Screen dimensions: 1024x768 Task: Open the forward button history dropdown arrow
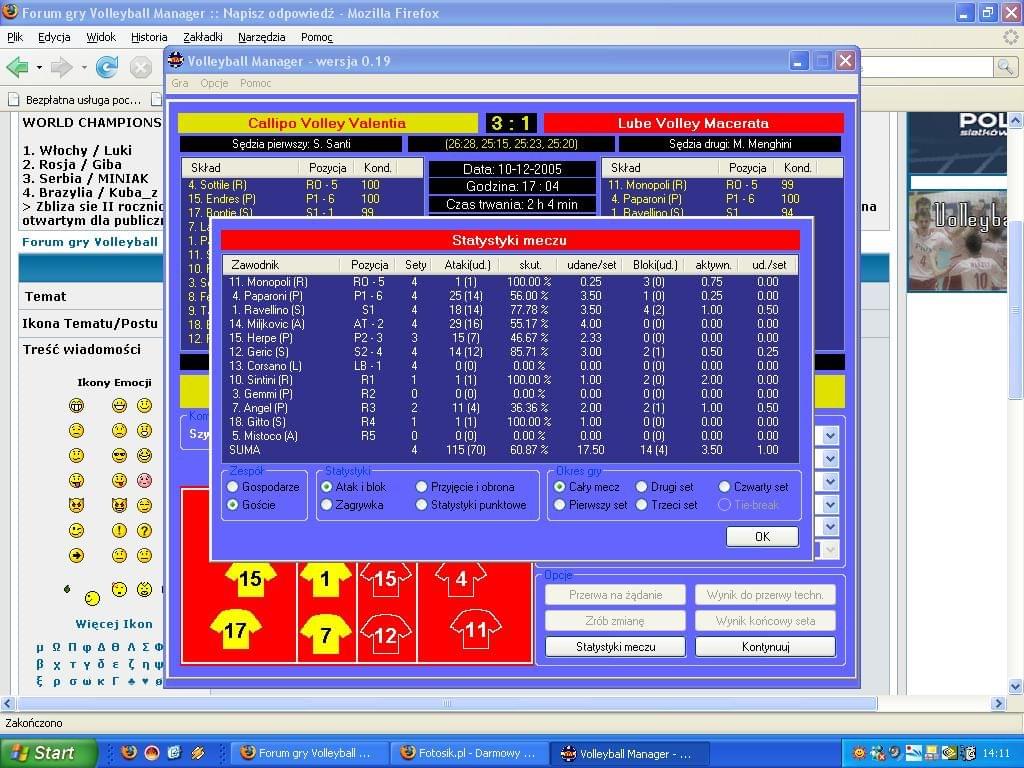point(83,68)
